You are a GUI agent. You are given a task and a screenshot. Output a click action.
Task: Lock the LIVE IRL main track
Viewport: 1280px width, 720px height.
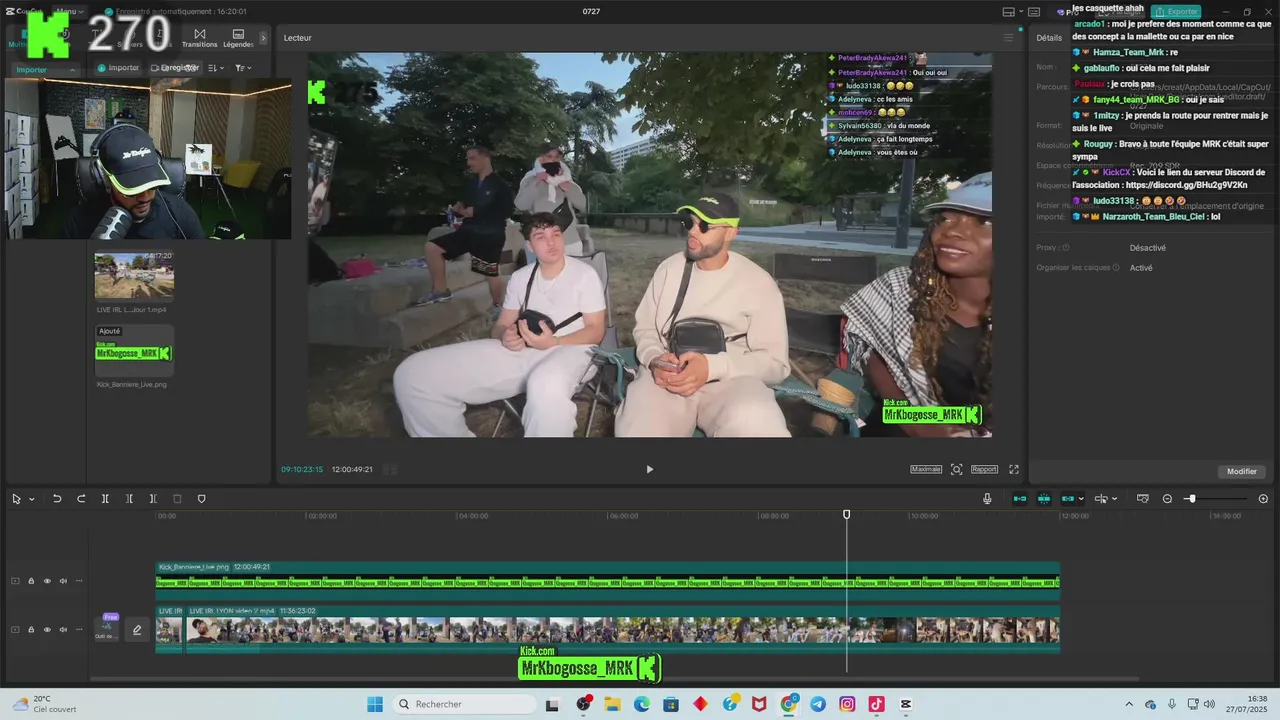click(31, 630)
